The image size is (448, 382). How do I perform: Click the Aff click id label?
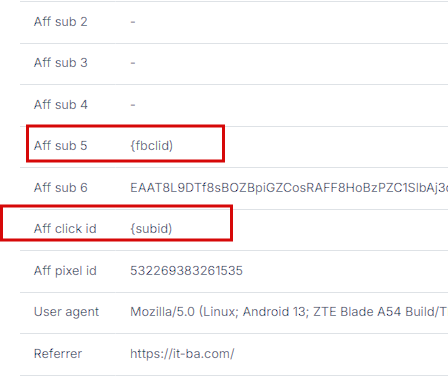click(x=65, y=229)
